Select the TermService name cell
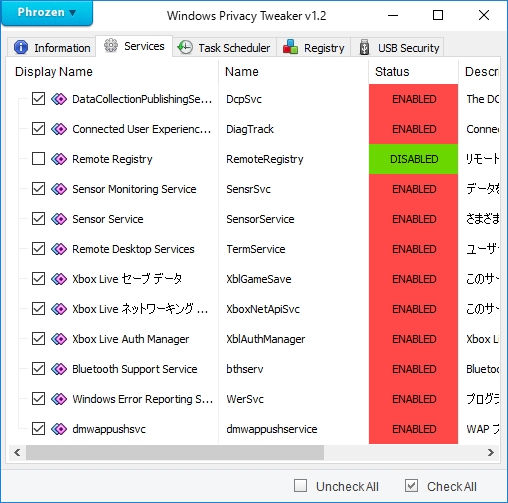The height and width of the screenshot is (503, 508). [256, 249]
